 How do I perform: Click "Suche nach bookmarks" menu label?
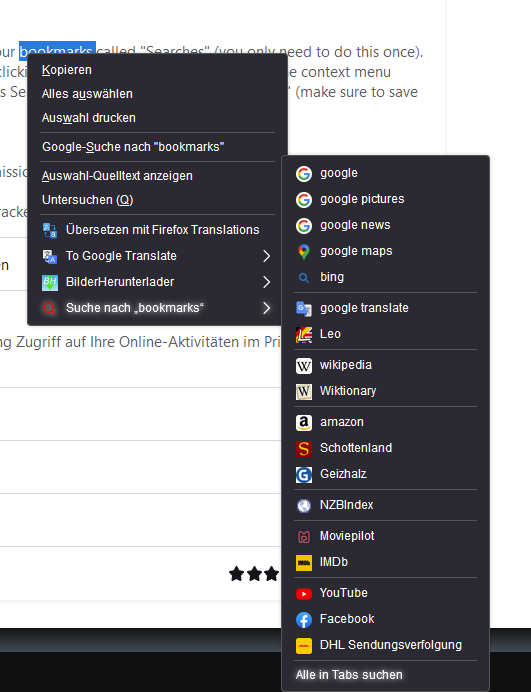[135, 308]
